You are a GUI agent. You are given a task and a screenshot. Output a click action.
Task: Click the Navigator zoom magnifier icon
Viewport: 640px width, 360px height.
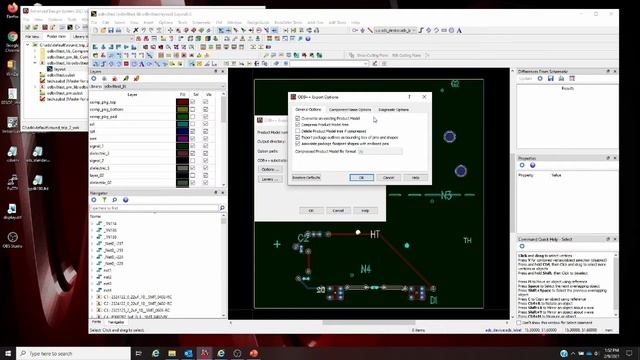(x=115, y=200)
